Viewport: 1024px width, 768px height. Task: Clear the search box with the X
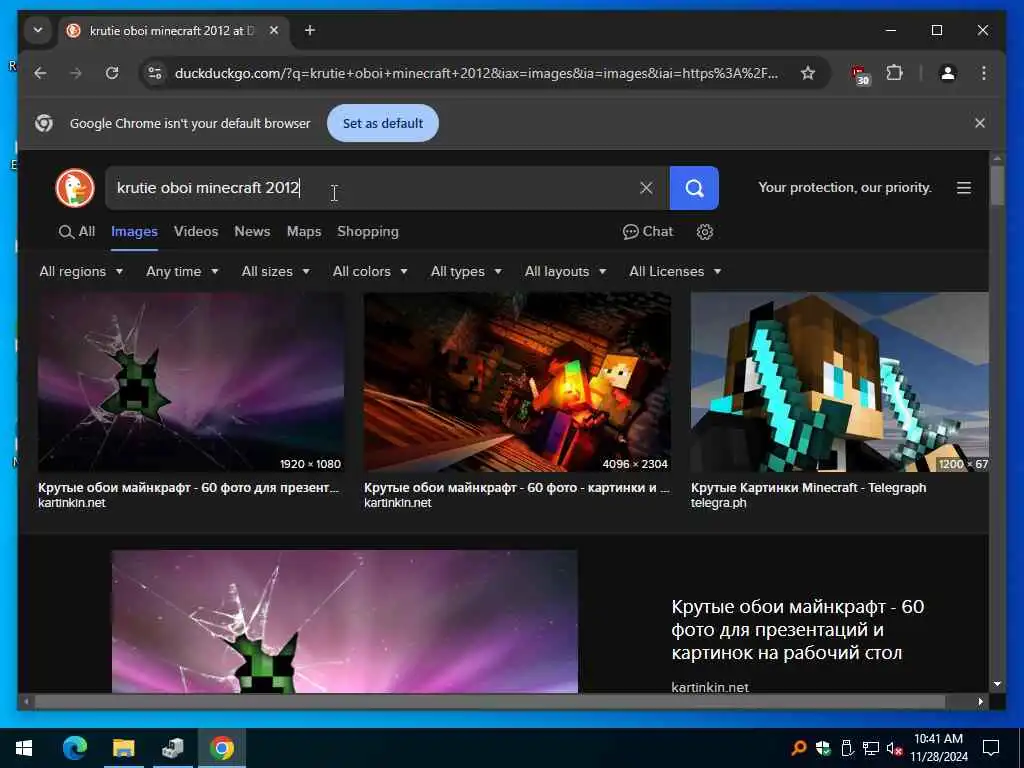646,188
